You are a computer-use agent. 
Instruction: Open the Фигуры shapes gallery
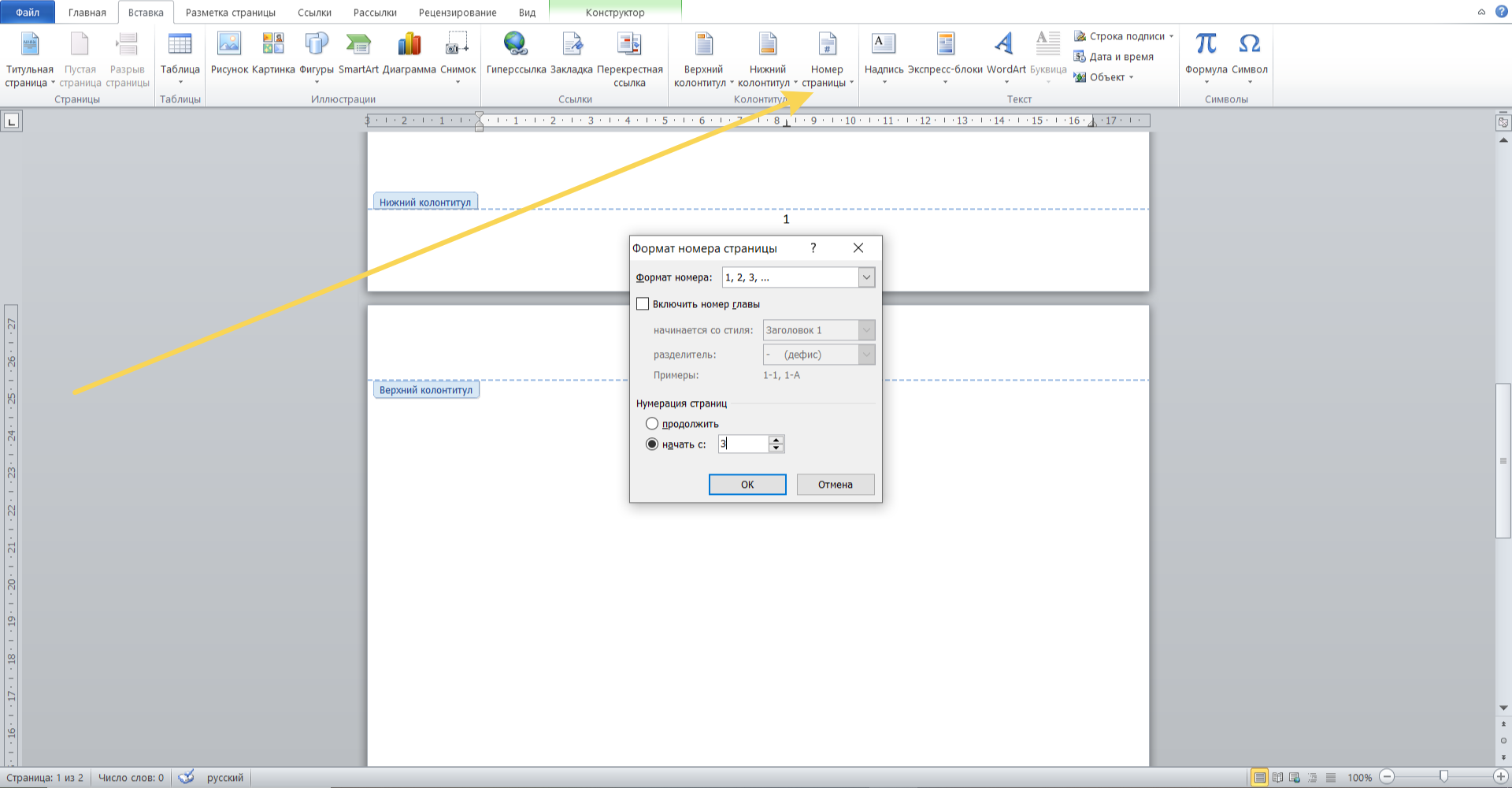tap(317, 45)
